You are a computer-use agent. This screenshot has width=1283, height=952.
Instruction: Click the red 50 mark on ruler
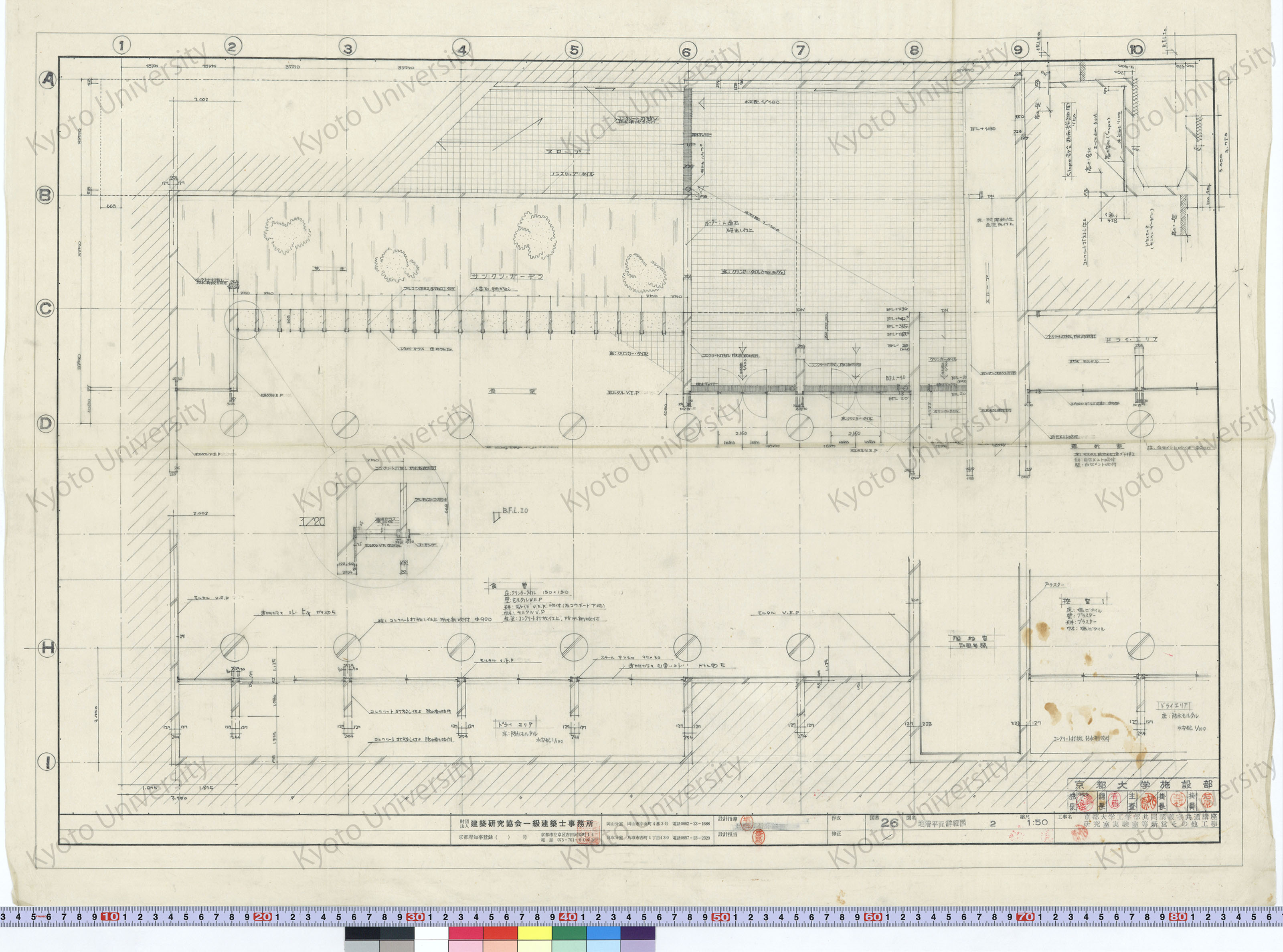[721, 917]
